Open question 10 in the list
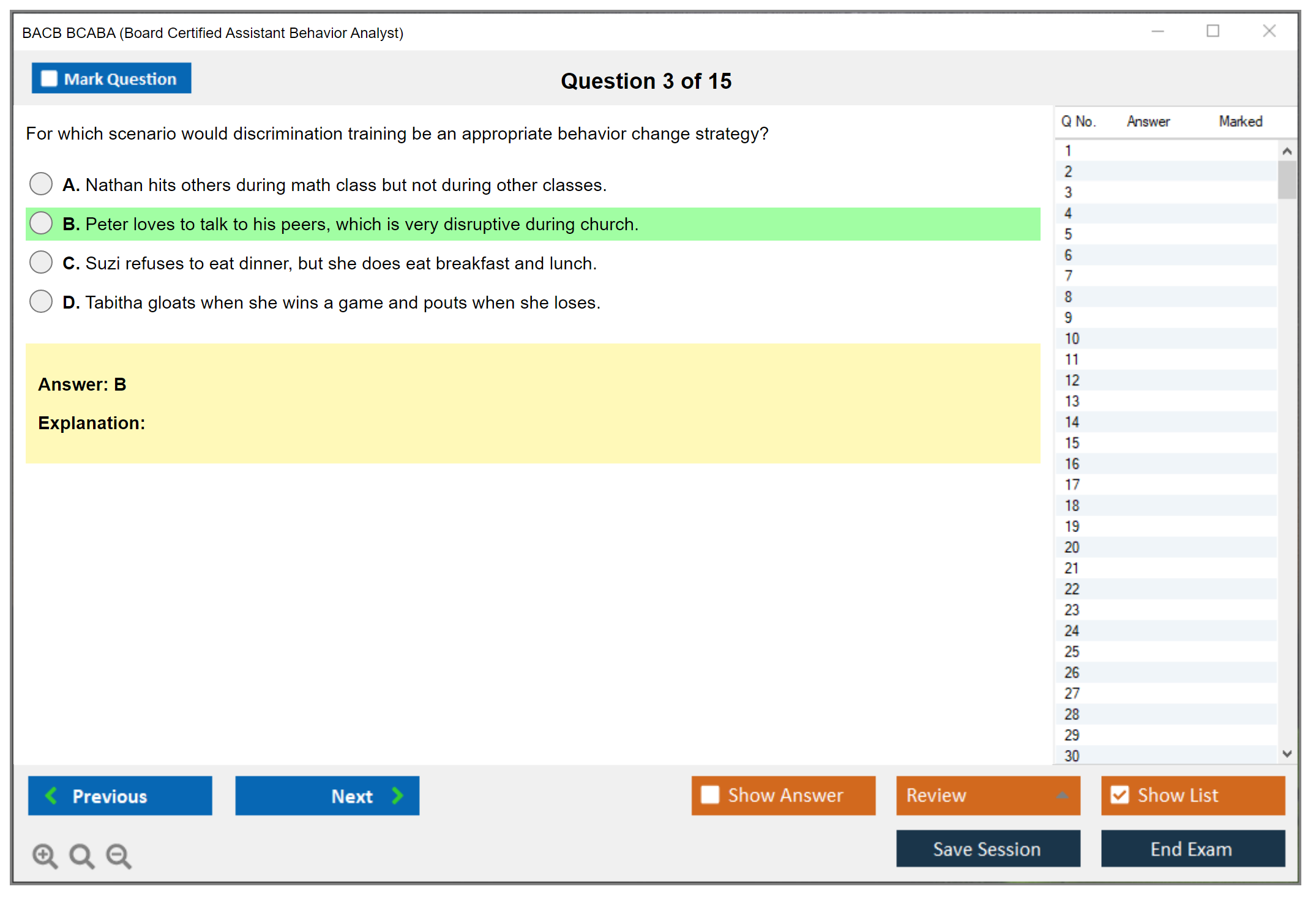Image resolution: width=1316 pixels, height=900 pixels. pos(1072,339)
